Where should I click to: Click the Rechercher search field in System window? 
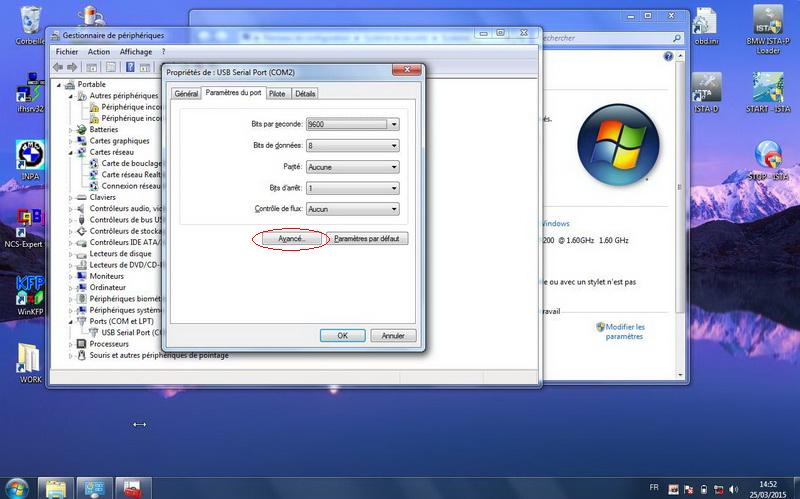point(610,38)
